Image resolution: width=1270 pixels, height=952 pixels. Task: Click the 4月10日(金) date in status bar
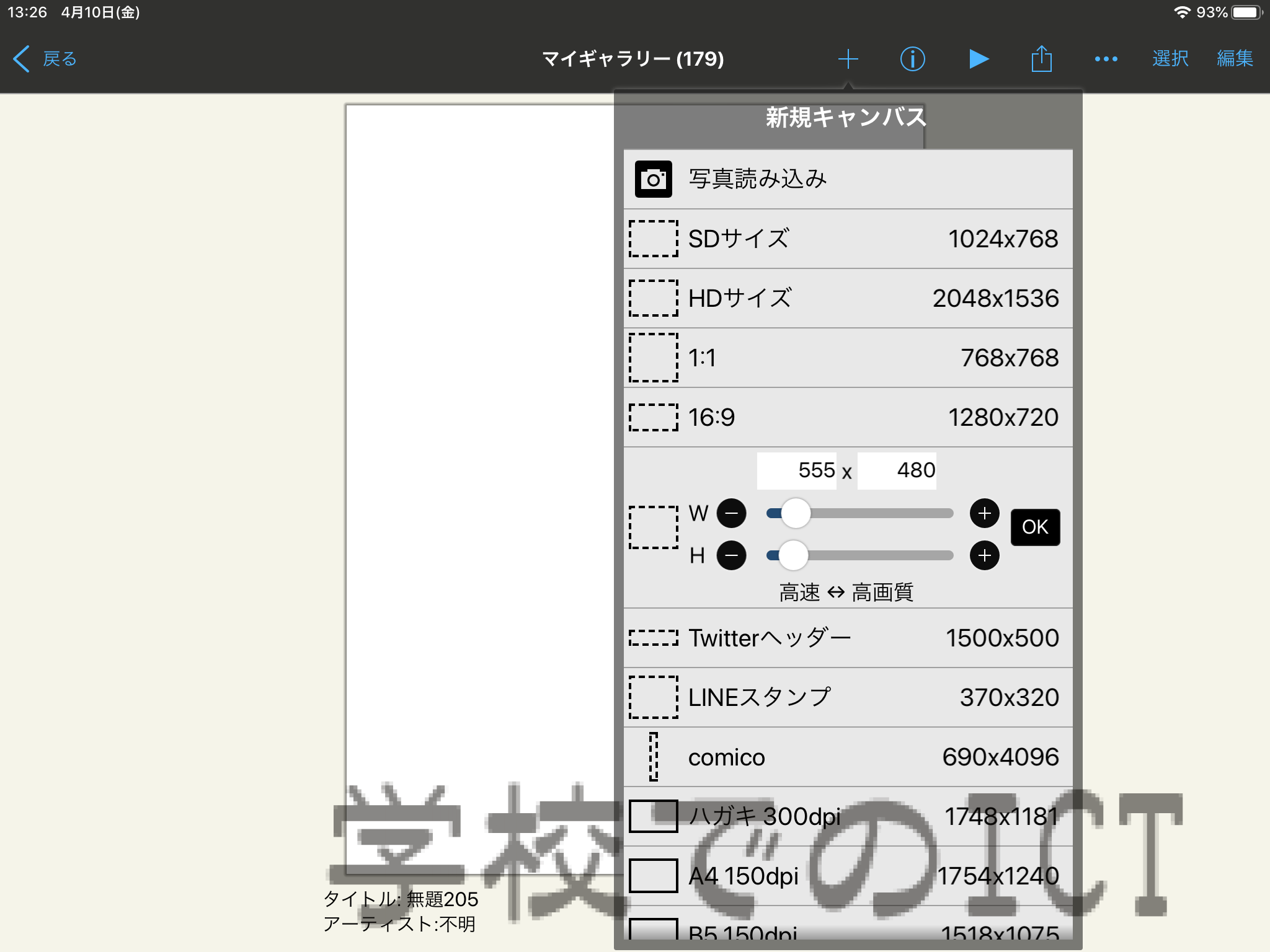pos(100,12)
